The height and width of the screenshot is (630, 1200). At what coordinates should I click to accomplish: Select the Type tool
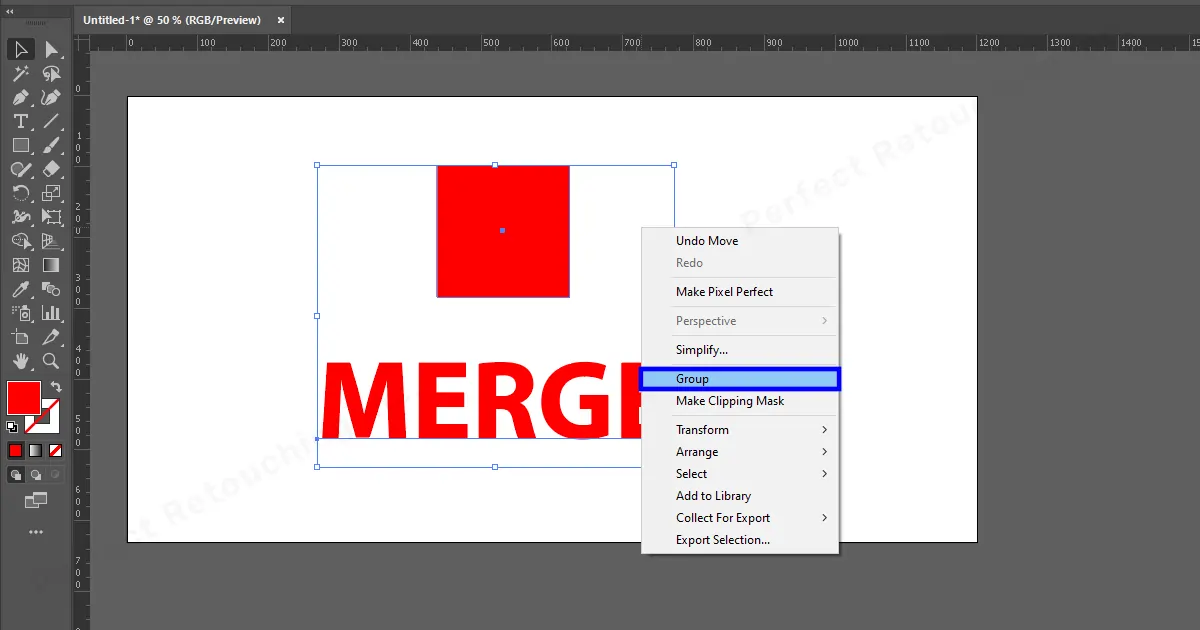point(21,121)
